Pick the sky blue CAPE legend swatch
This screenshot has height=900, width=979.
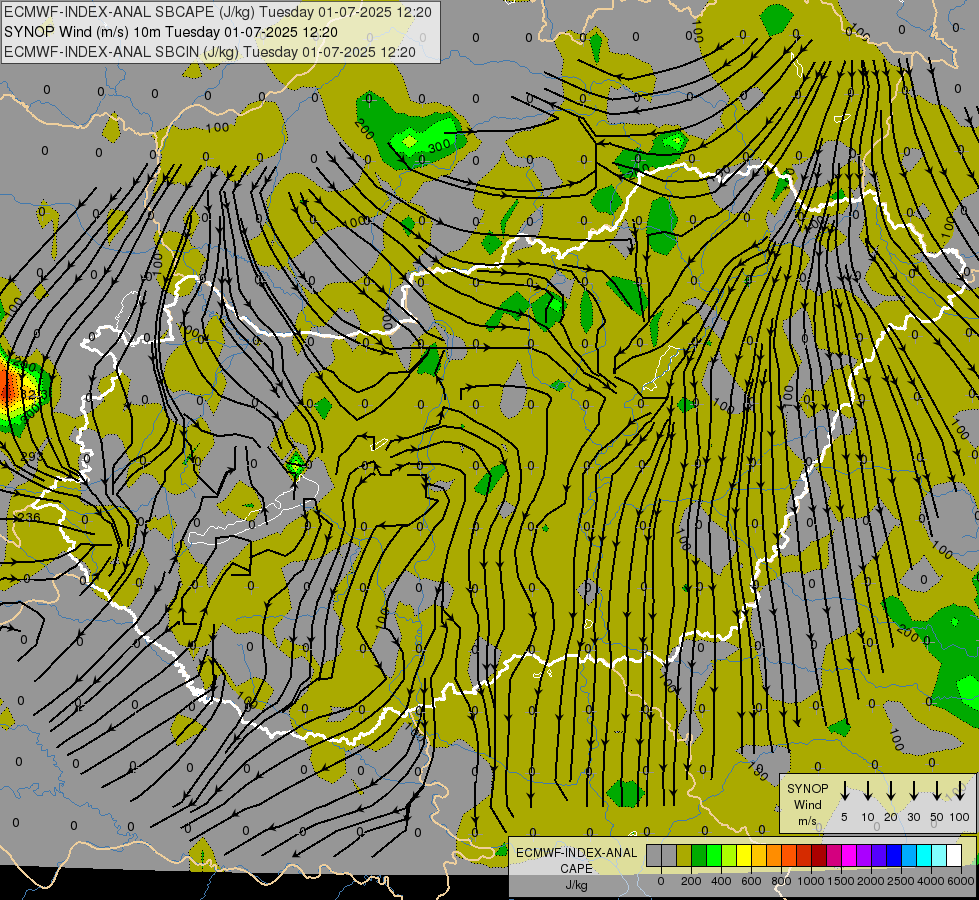coord(908,855)
